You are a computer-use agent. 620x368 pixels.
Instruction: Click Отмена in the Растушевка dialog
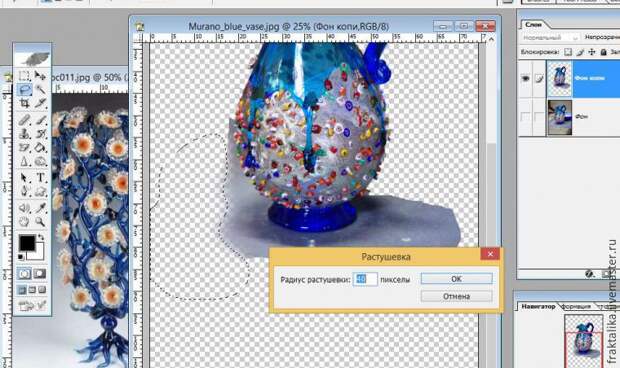click(456, 296)
